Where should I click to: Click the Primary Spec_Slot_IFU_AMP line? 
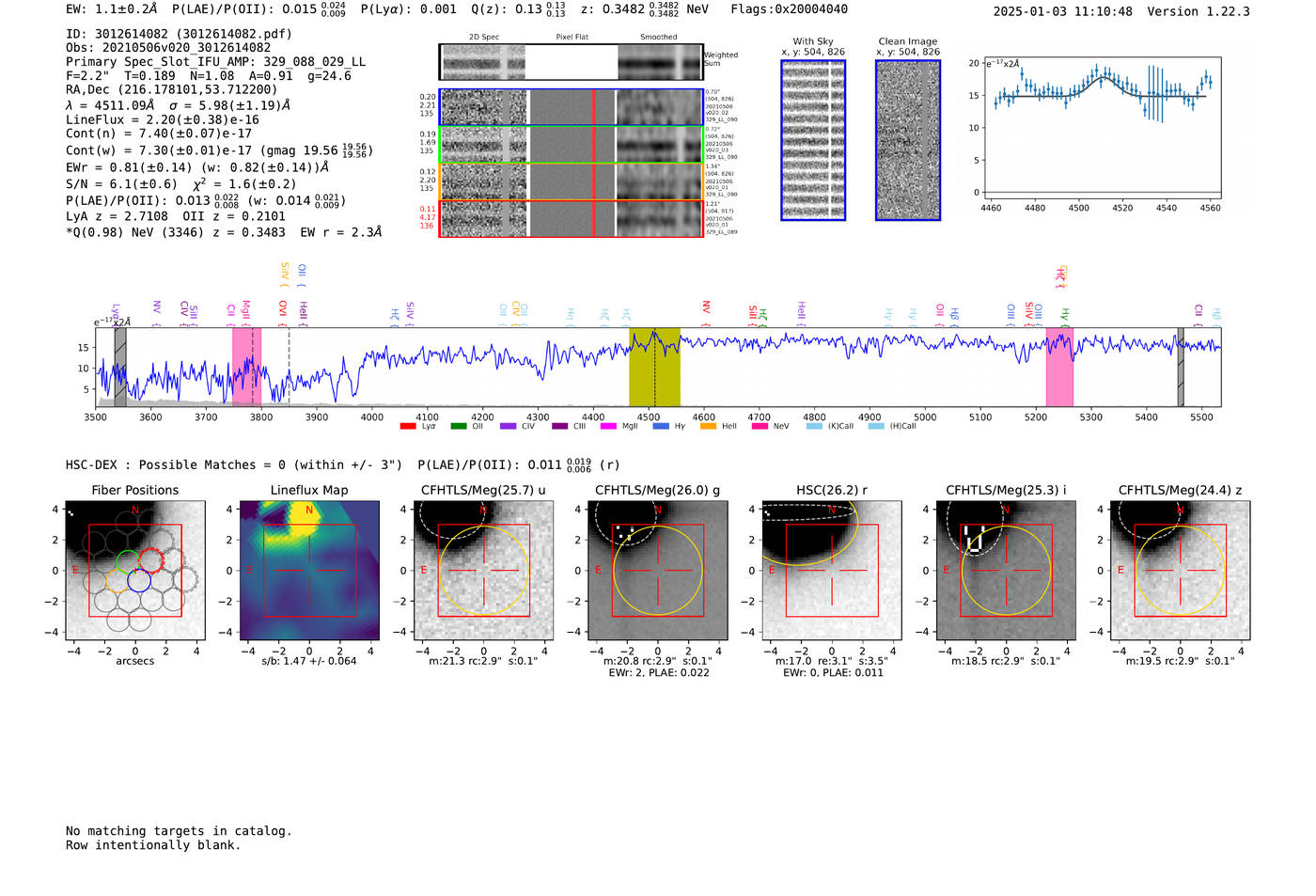[x=216, y=62]
